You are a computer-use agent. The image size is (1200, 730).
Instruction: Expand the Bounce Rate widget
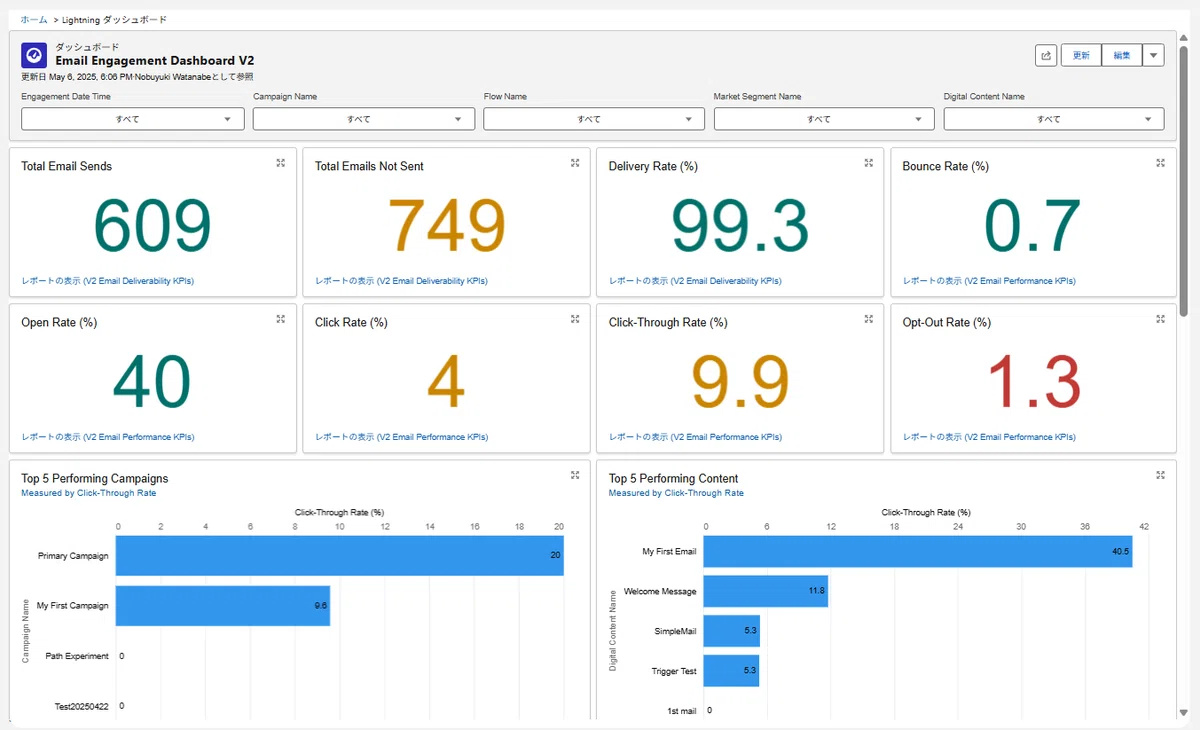1161,163
